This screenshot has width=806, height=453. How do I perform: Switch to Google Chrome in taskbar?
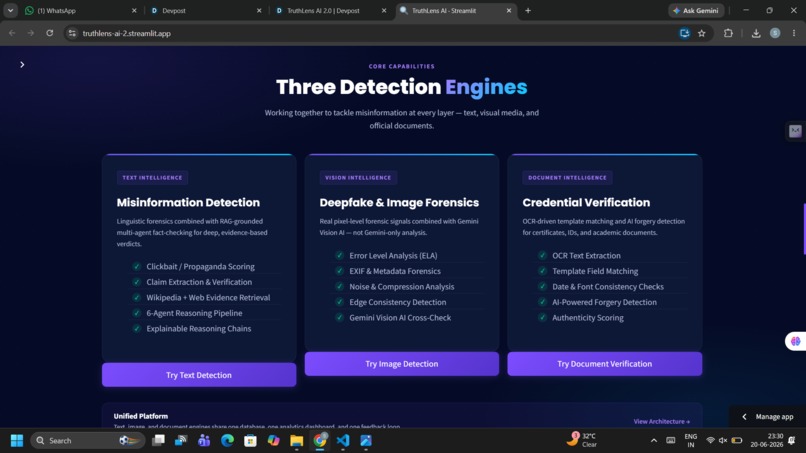pos(320,440)
